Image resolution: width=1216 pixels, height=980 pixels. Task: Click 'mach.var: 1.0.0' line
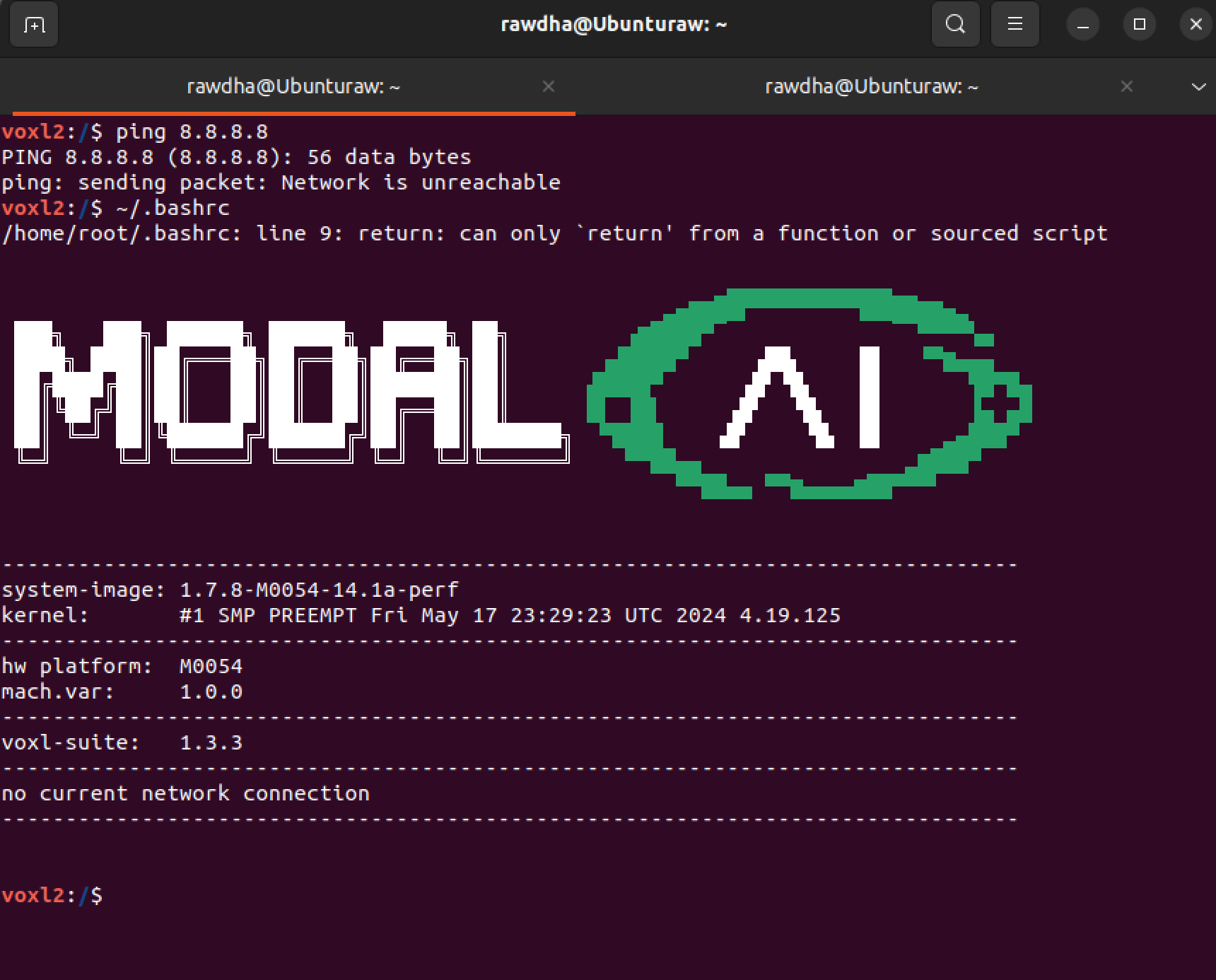click(x=122, y=692)
